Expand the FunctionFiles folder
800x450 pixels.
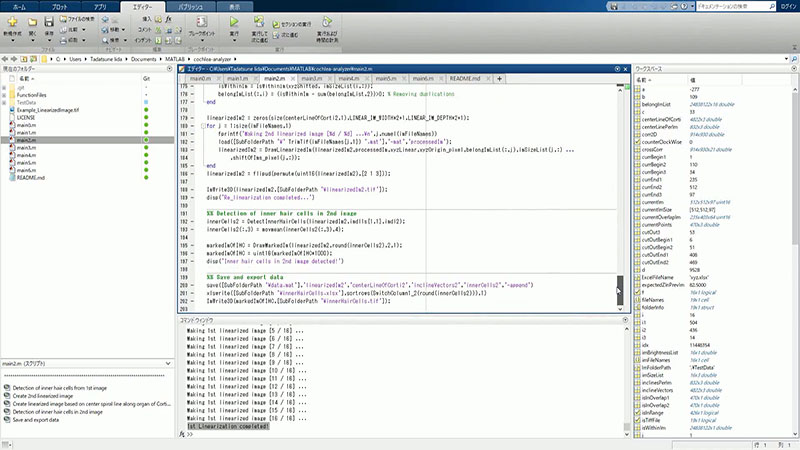(x=4, y=95)
